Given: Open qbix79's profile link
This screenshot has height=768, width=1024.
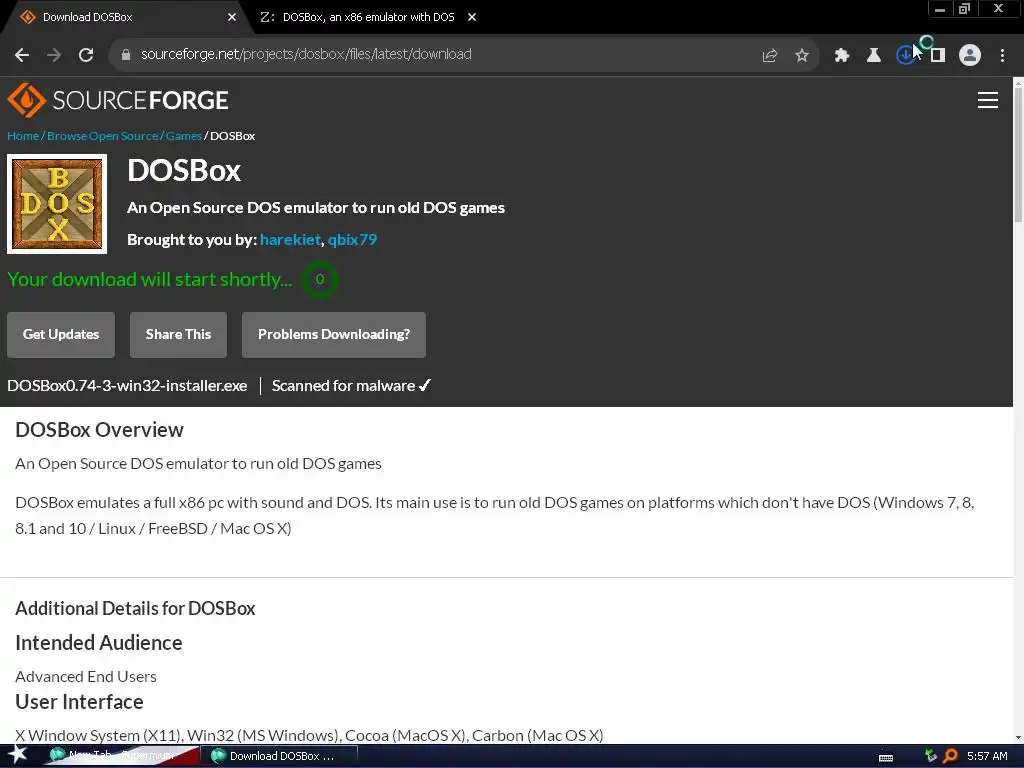Looking at the screenshot, I should [353, 240].
